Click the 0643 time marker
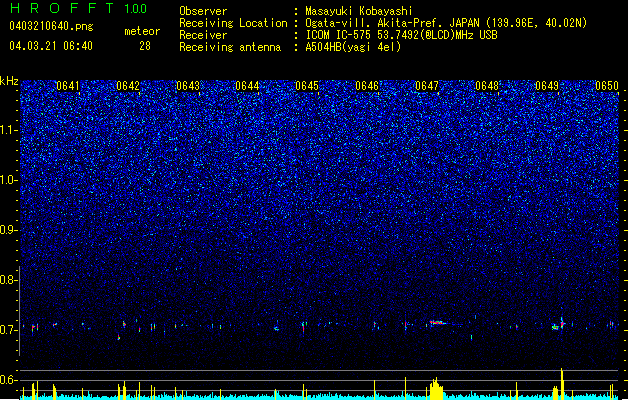Image resolution: width=629 pixels, height=400 pixels. (x=188, y=86)
